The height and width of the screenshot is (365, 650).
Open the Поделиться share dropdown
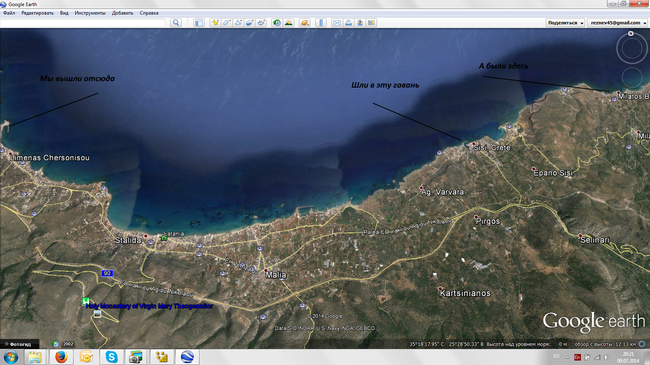point(565,23)
